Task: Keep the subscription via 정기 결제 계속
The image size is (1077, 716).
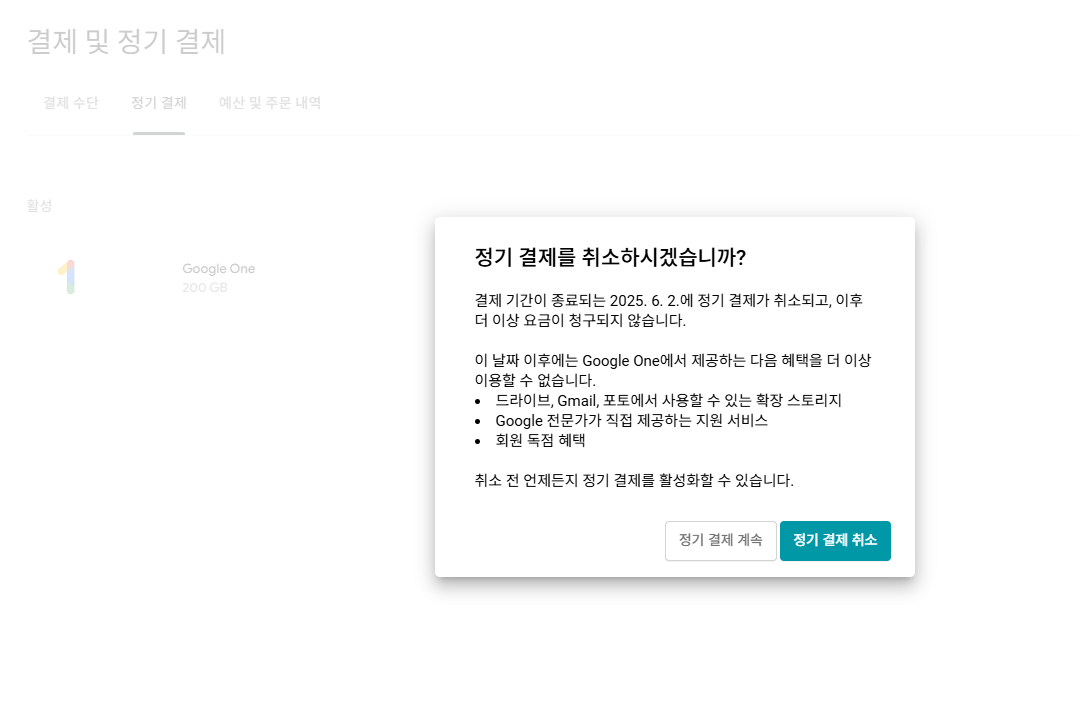Action: coord(721,540)
